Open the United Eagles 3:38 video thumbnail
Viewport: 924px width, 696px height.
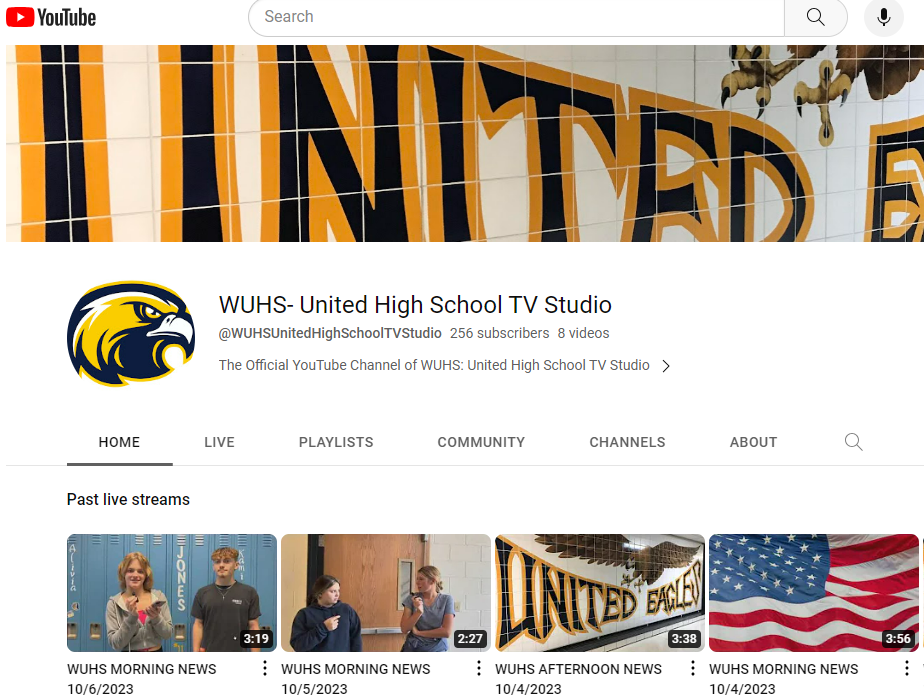tap(599, 592)
